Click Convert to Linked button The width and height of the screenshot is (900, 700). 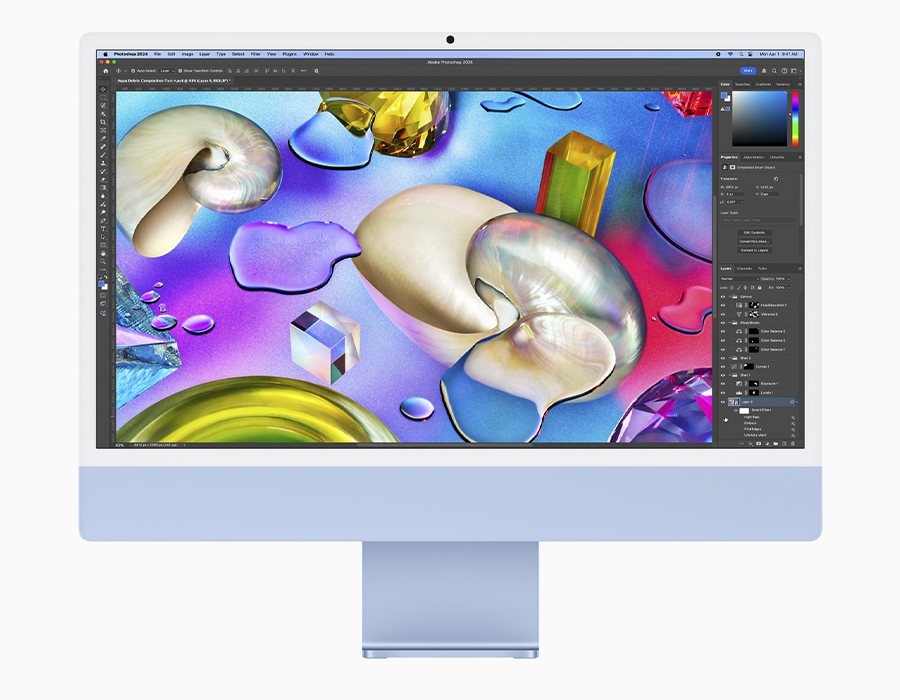point(754,241)
